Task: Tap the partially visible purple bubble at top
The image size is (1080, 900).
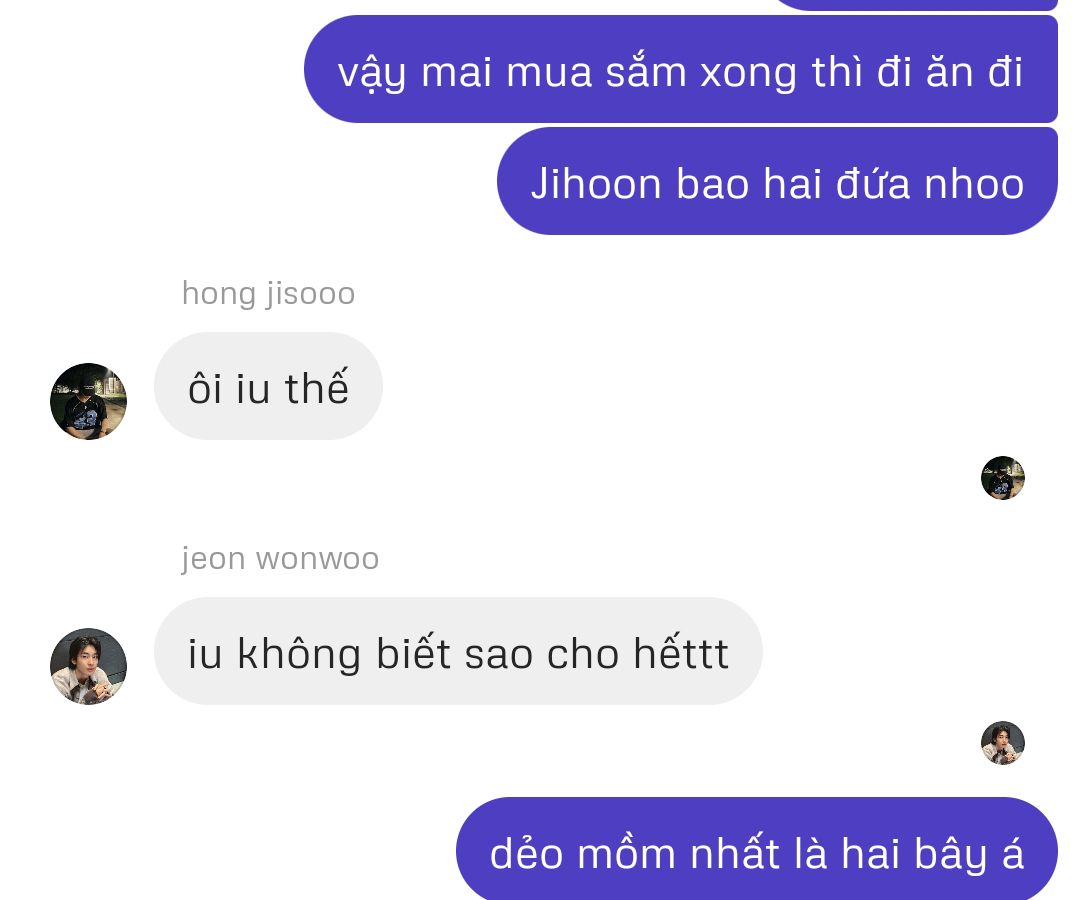Action: coord(916,5)
